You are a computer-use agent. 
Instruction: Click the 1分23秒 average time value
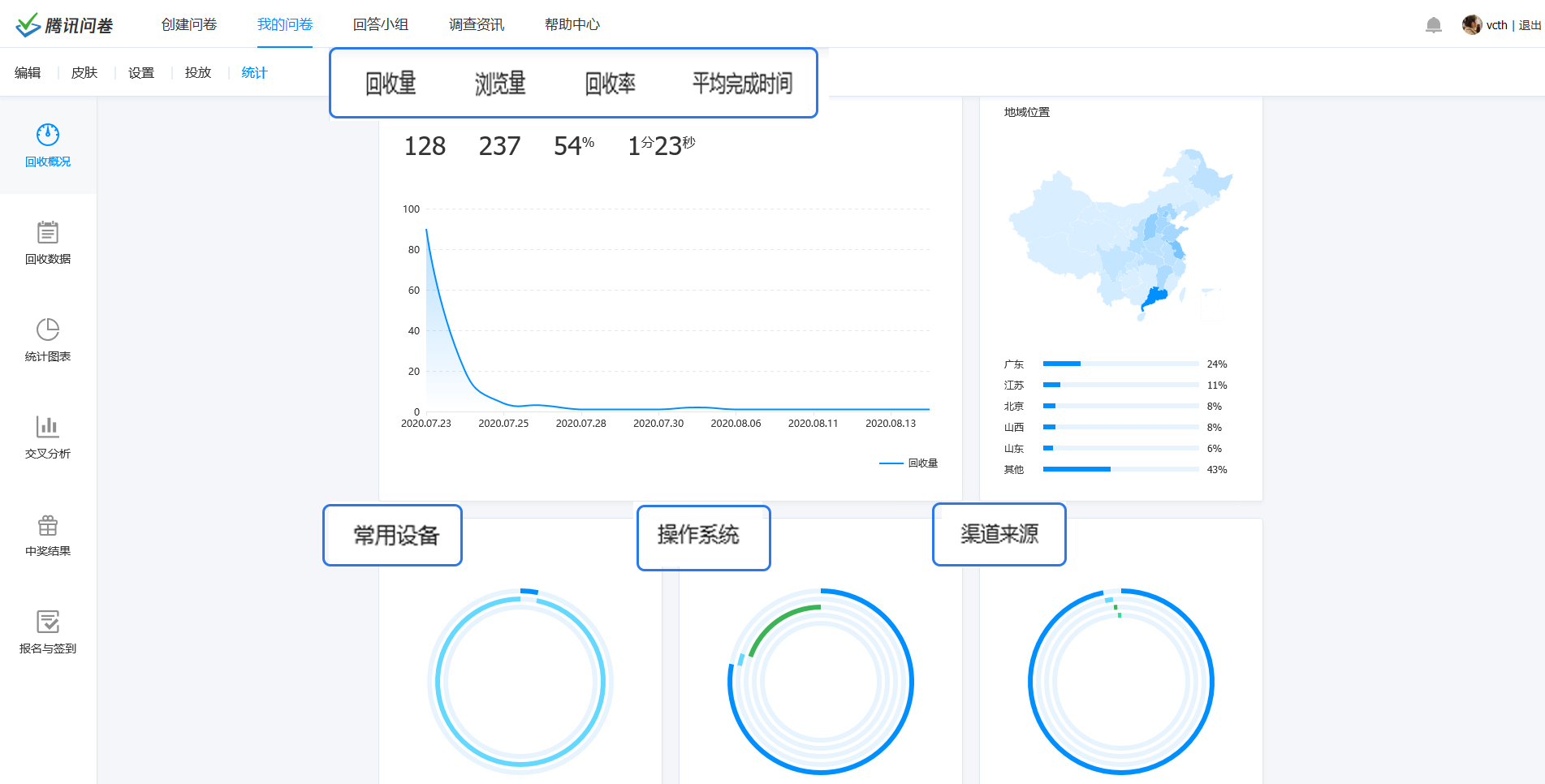(662, 146)
